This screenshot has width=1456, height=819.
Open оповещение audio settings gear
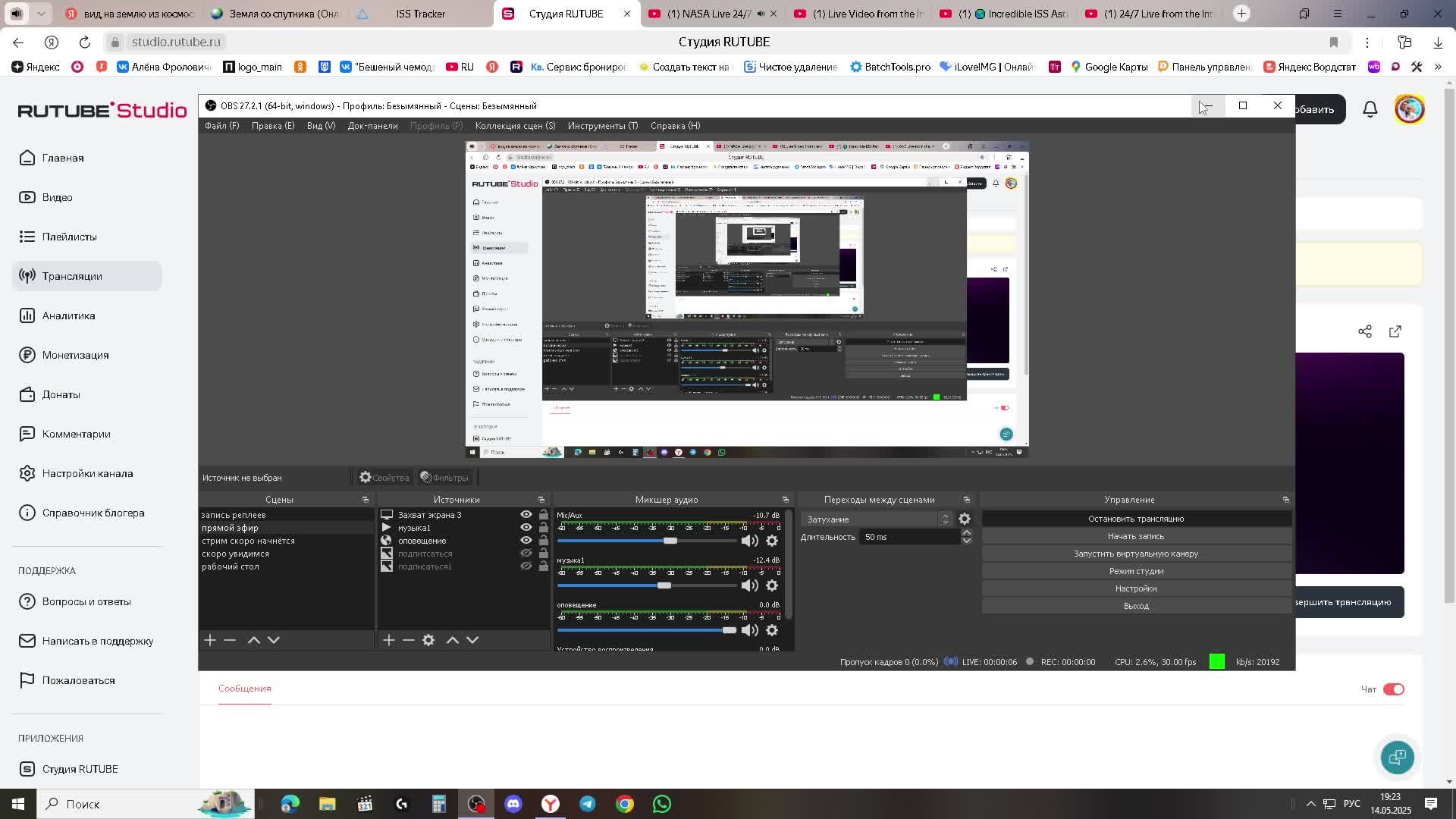tap(772, 630)
